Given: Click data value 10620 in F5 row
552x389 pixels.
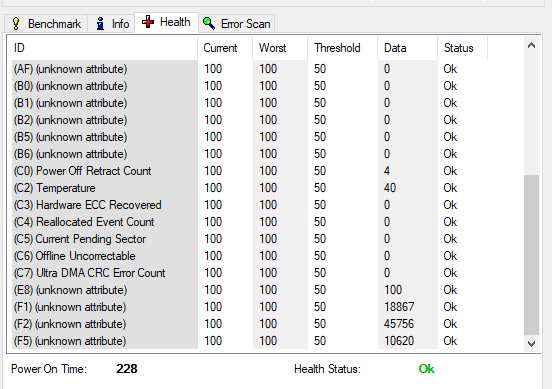Looking at the screenshot, I should [x=399, y=341].
